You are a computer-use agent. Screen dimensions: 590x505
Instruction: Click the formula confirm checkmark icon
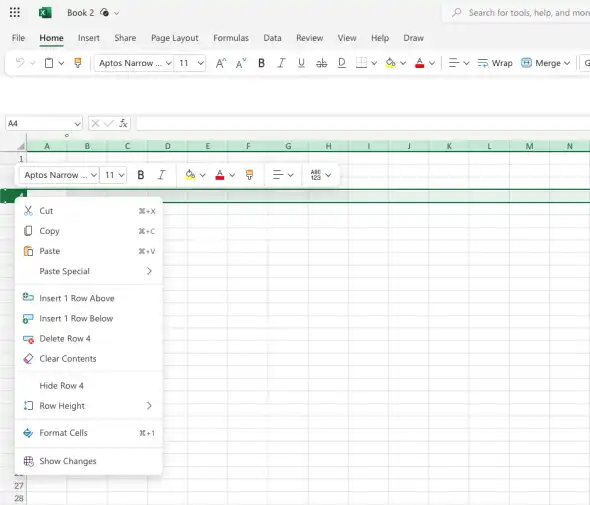coord(109,123)
